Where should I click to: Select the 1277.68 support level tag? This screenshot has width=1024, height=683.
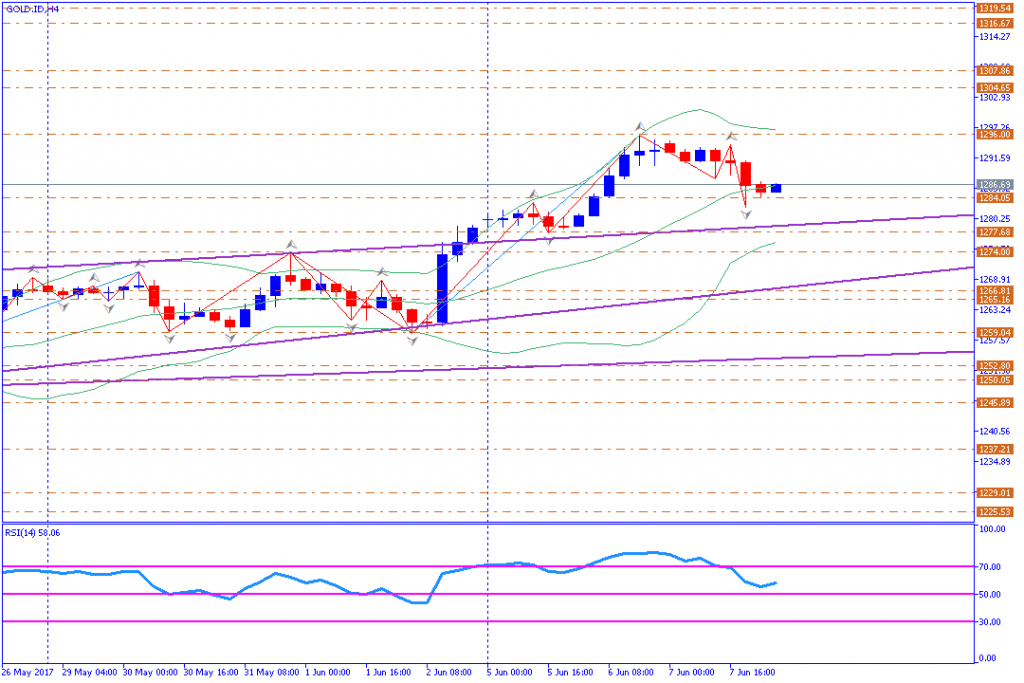pos(994,232)
